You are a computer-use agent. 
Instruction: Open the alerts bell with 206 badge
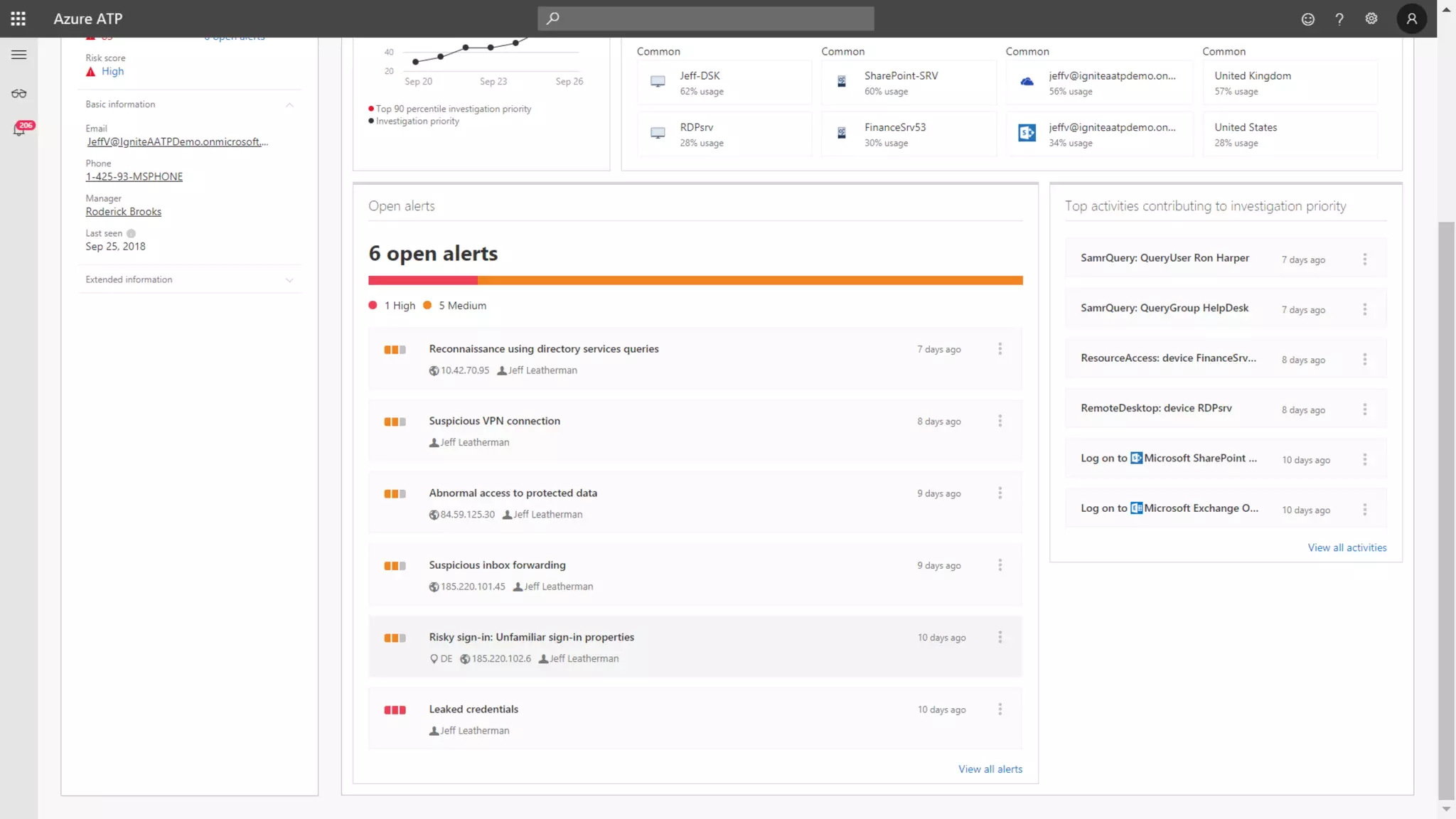[19, 129]
